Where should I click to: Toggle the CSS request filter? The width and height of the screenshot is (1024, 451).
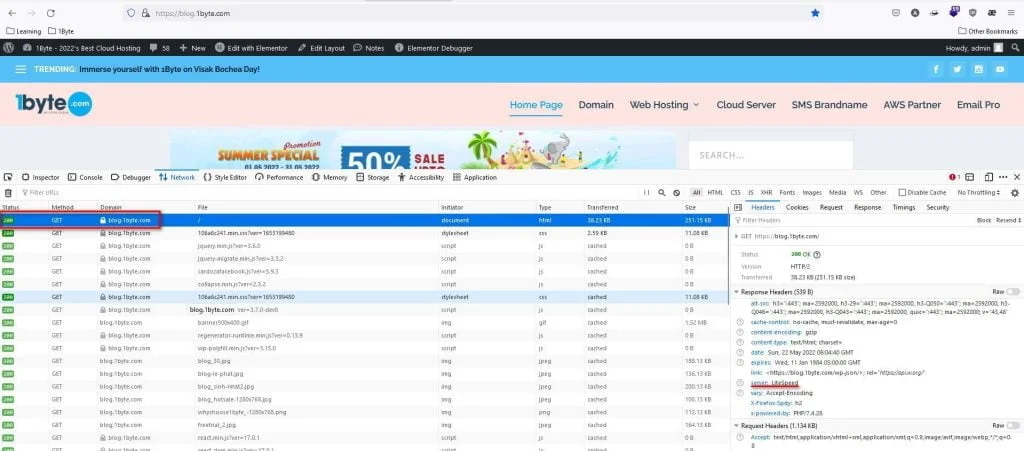tap(735, 193)
